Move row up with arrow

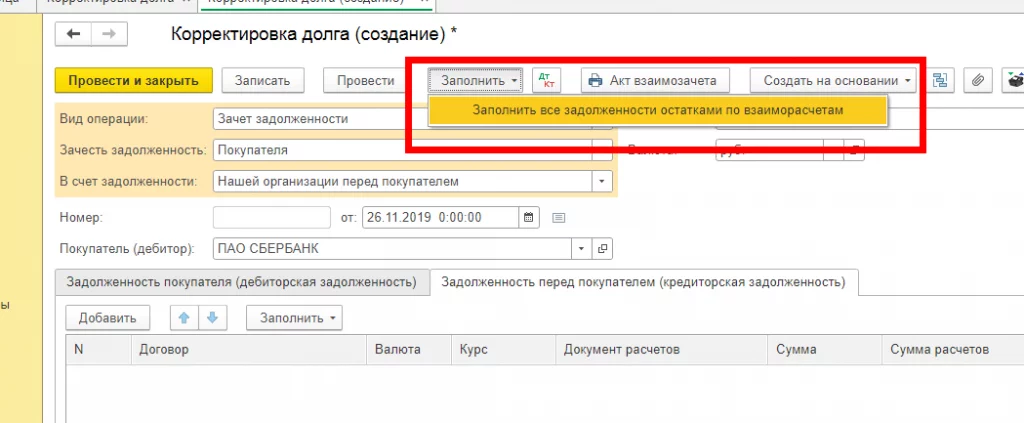tap(184, 318)
